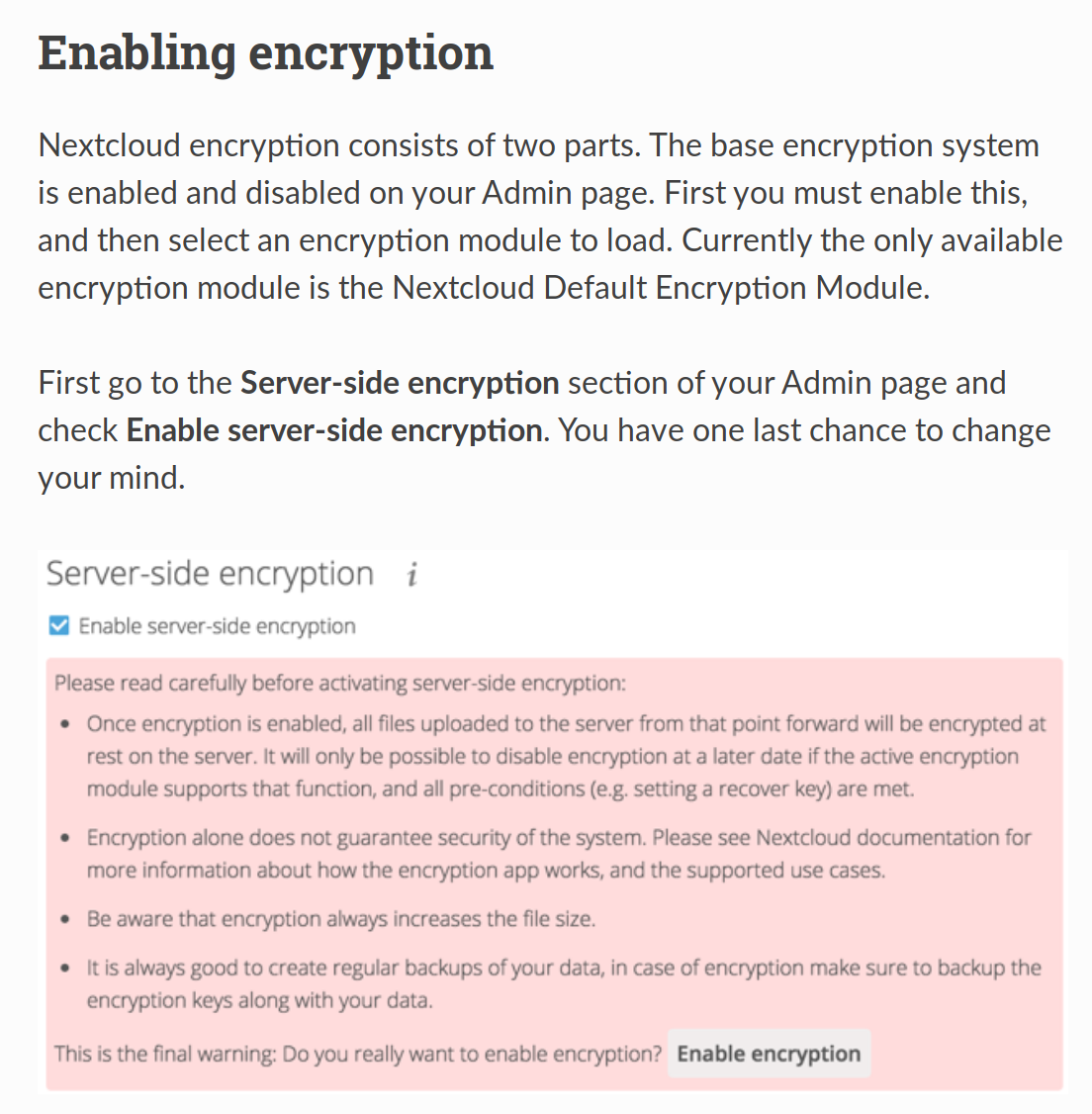Click the blue checked checkbox square
Image resolution: width=1092 pixels, height=1114 pixels.
pyautogui.click(x=58, y=625)
